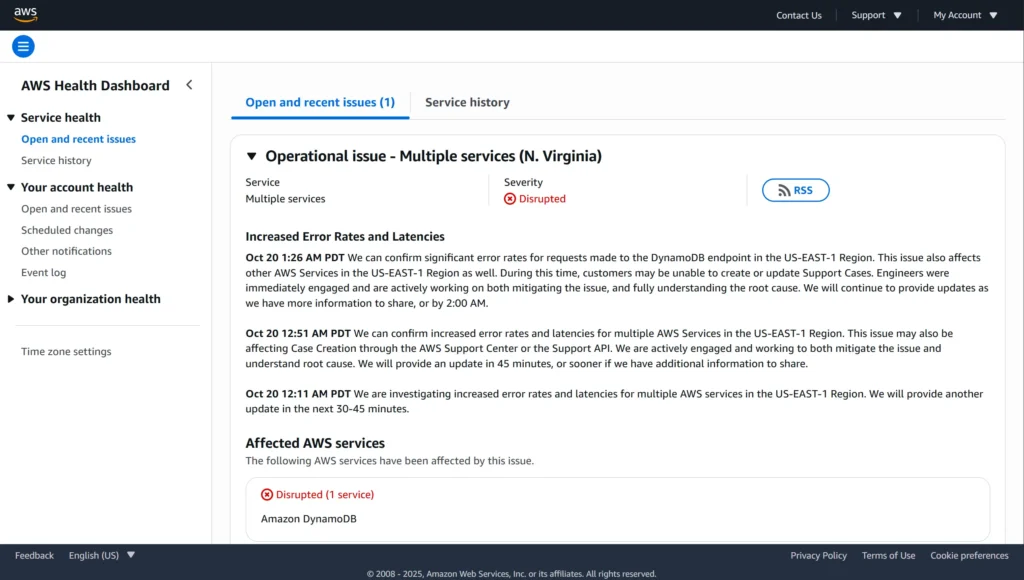This screenshot has width=1024, height=580.
Task: Go to Scheduled changes
Action: [x=67, y=230]
